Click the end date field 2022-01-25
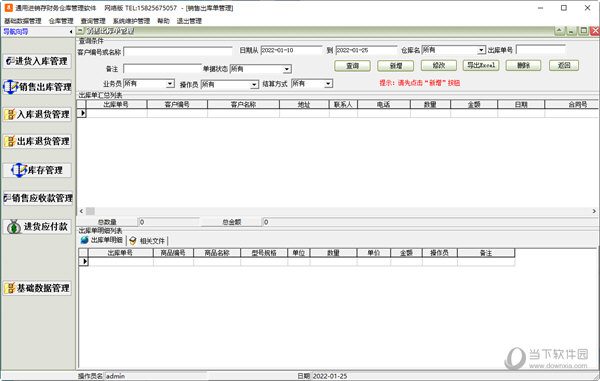The width and height of the screenshot is (600, 381). [x=366, y=50]
